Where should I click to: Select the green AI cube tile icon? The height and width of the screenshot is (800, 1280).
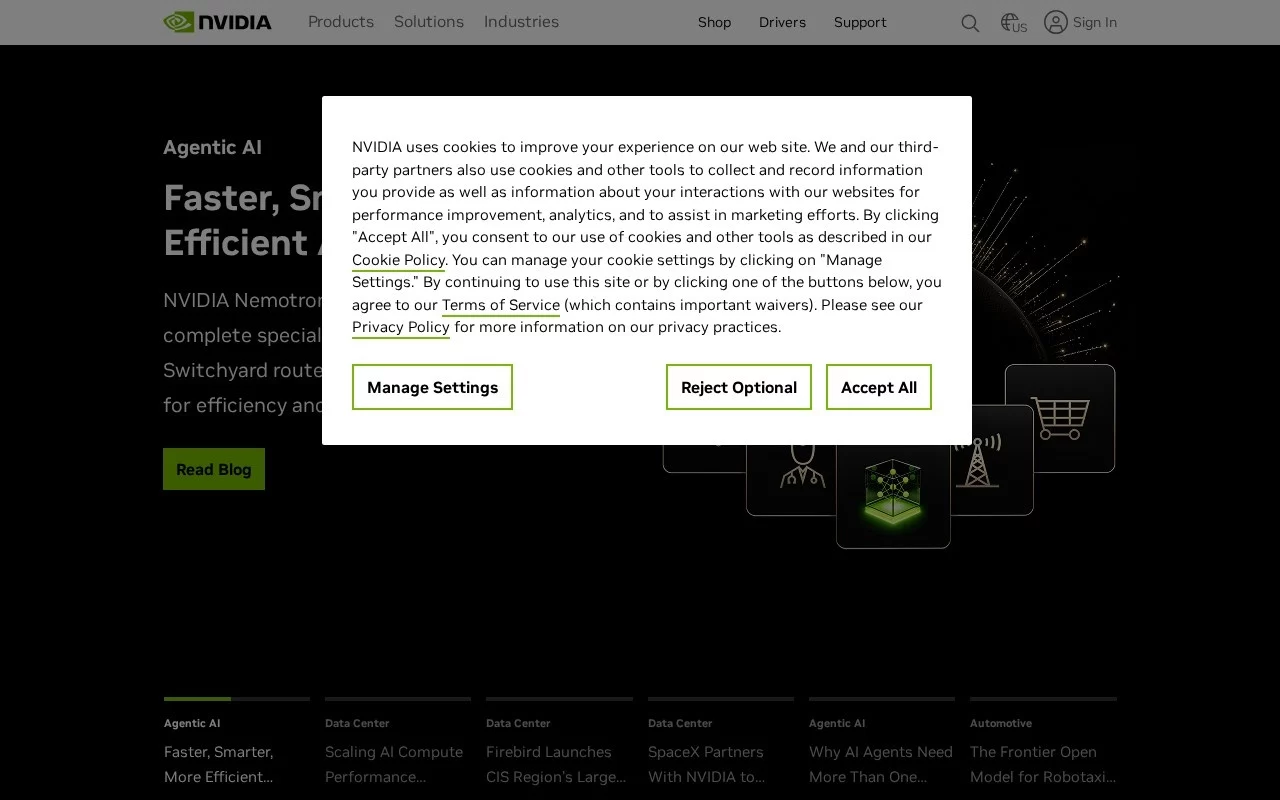(x=893, y=494)
